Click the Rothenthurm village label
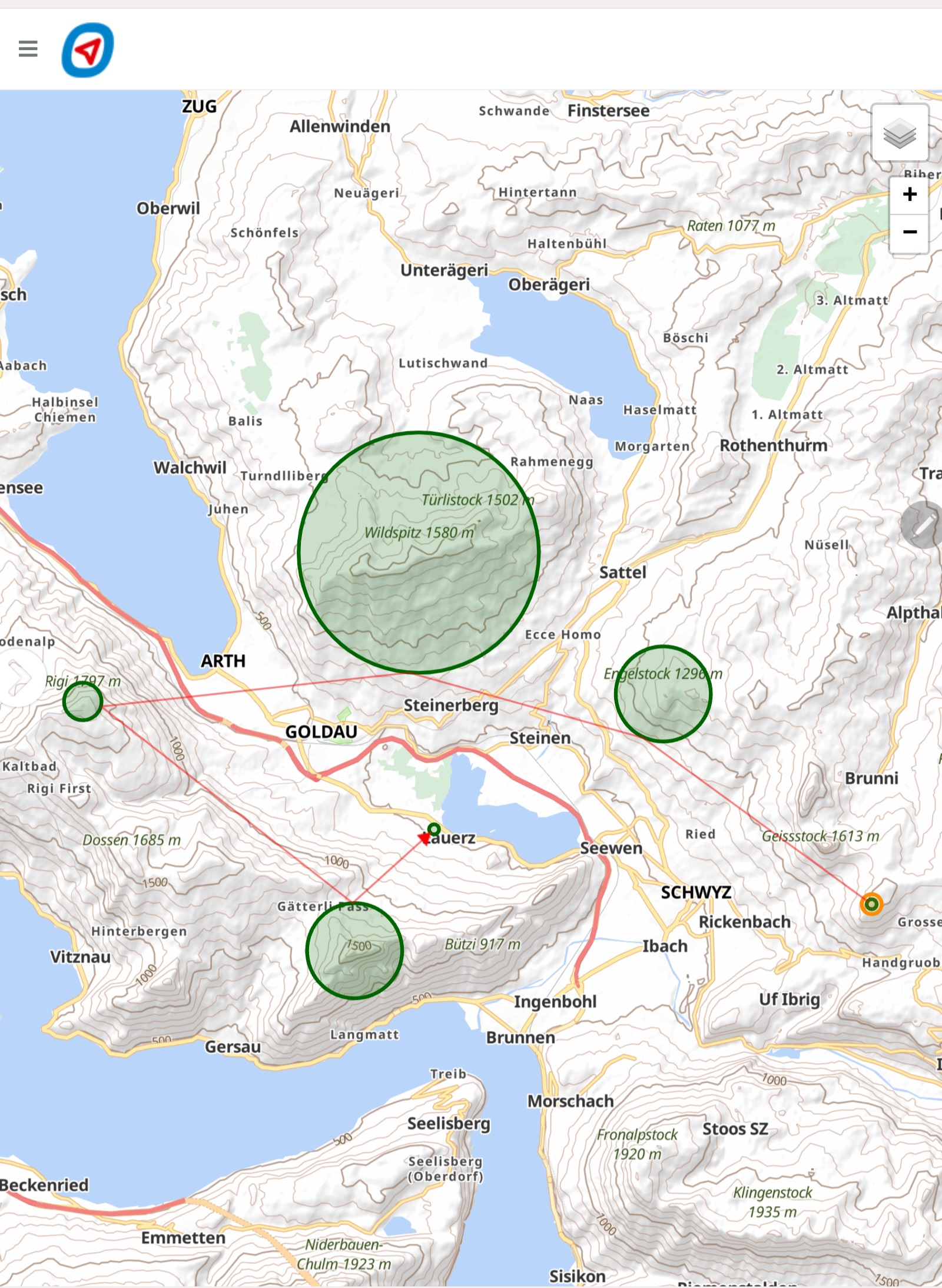 coord(773,445)
